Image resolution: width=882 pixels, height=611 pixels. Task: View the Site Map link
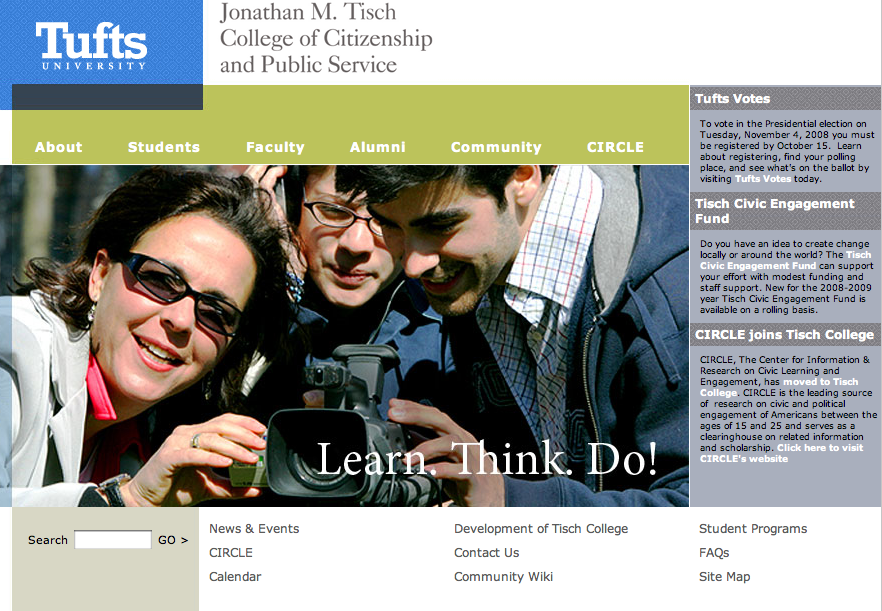tap(724, 577)
